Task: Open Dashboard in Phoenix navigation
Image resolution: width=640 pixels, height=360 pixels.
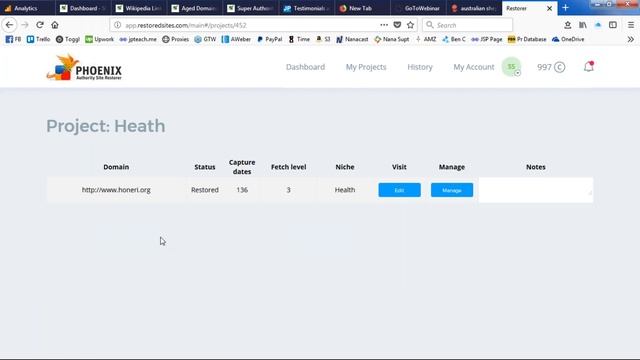Action: 305,67
